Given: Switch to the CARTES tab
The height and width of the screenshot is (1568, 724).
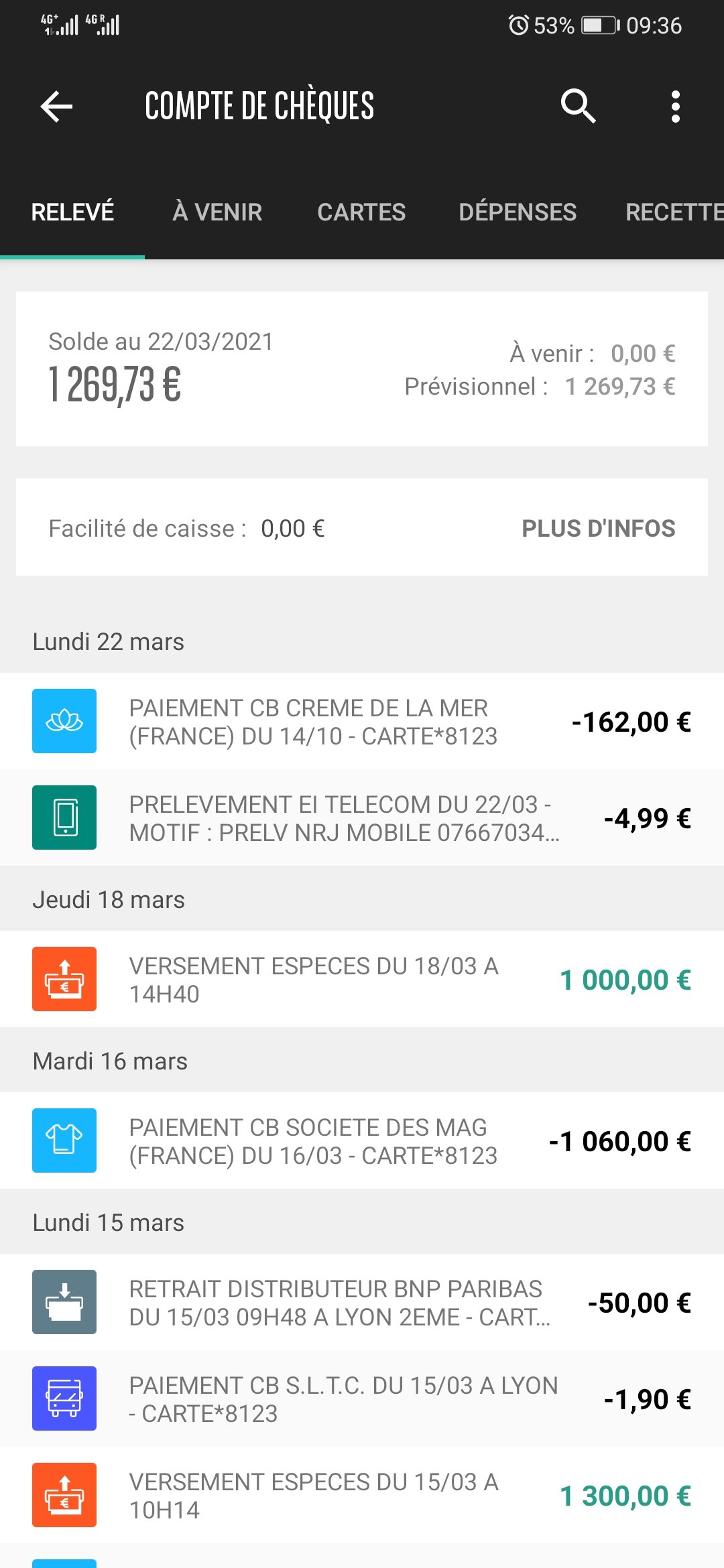Looking at the screenshot, I should [x=361, y=212].
